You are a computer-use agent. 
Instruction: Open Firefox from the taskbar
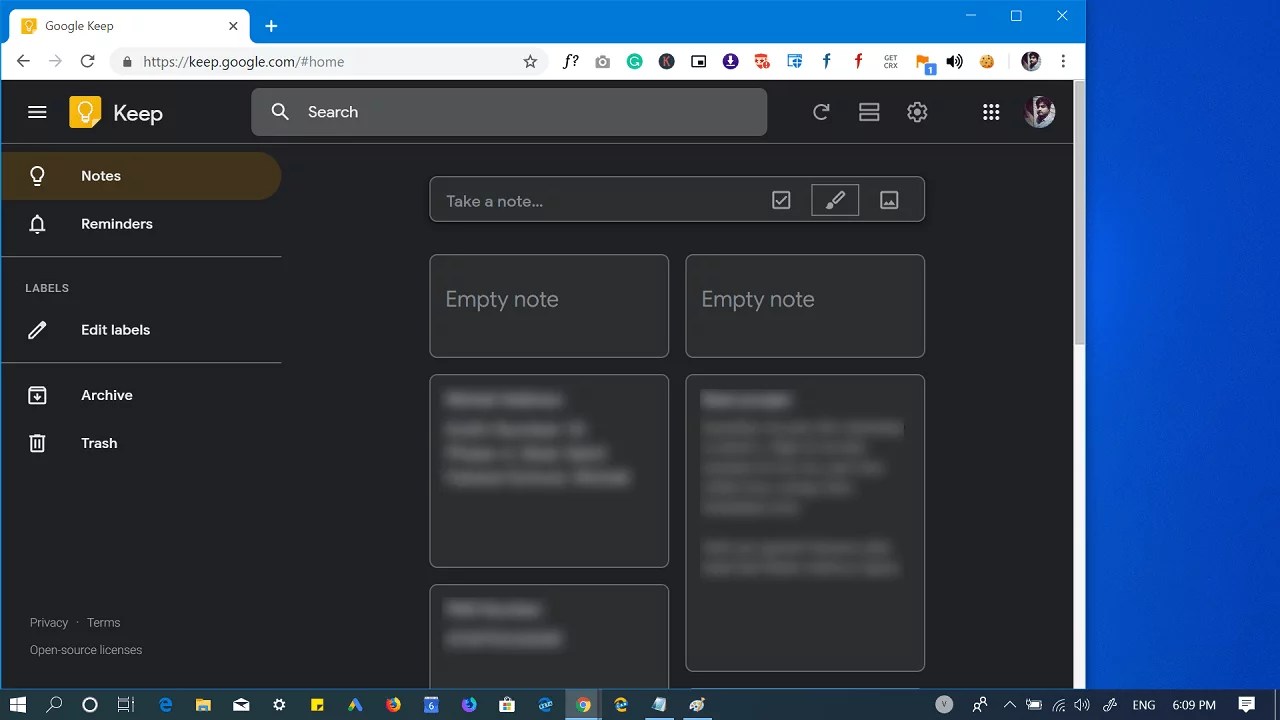[x=393, y=704]
